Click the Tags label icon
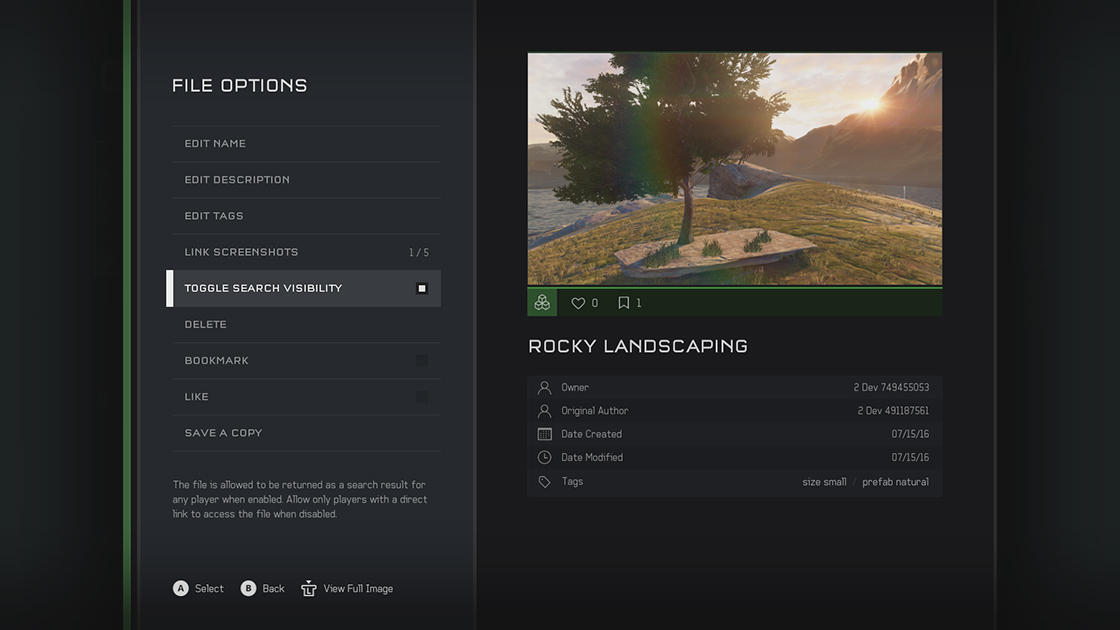The height and width of the screenshot is (630, 1120). pos(544,481)
